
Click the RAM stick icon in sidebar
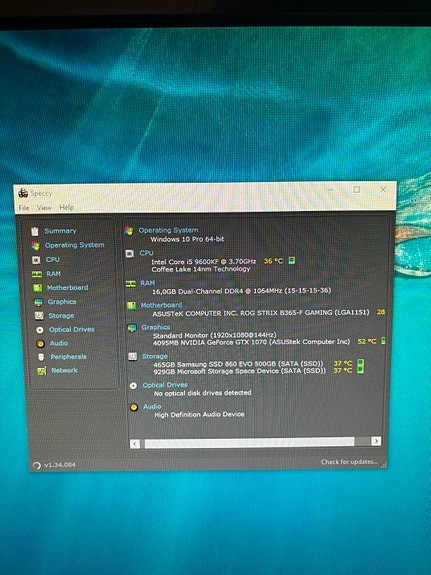coord(37,274)
